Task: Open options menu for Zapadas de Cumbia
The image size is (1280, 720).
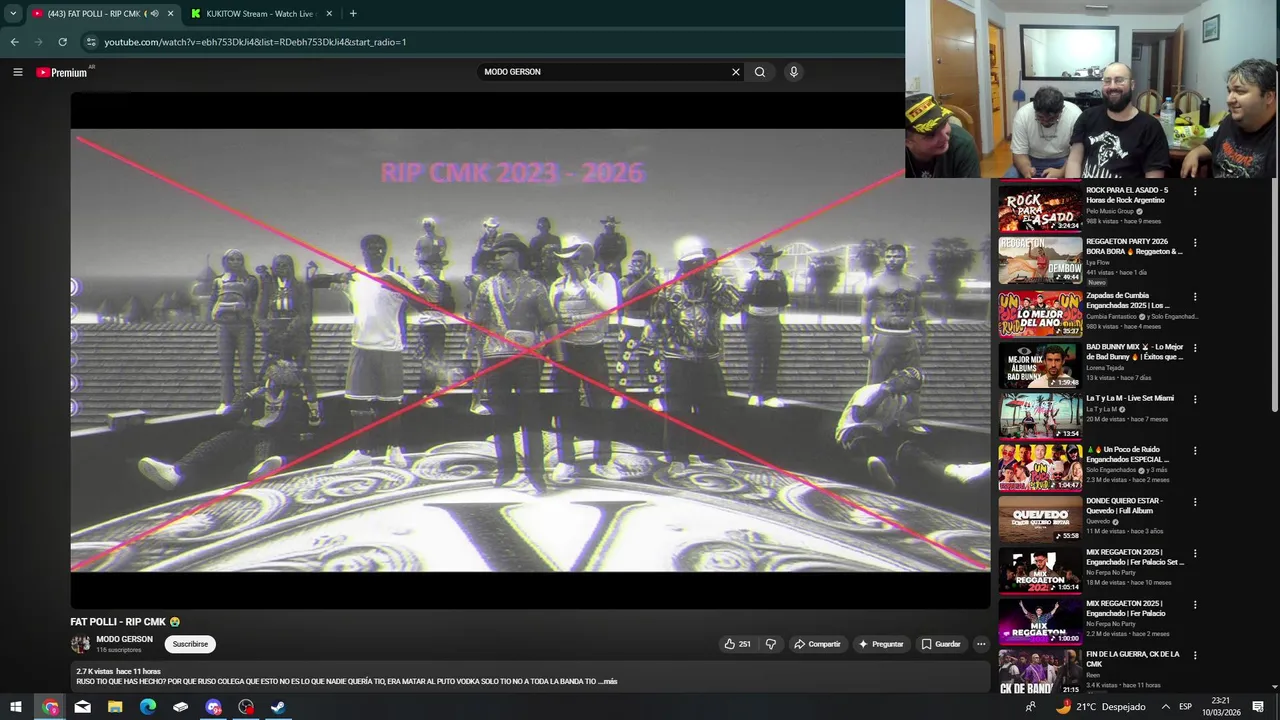Action: (1194, 297)
